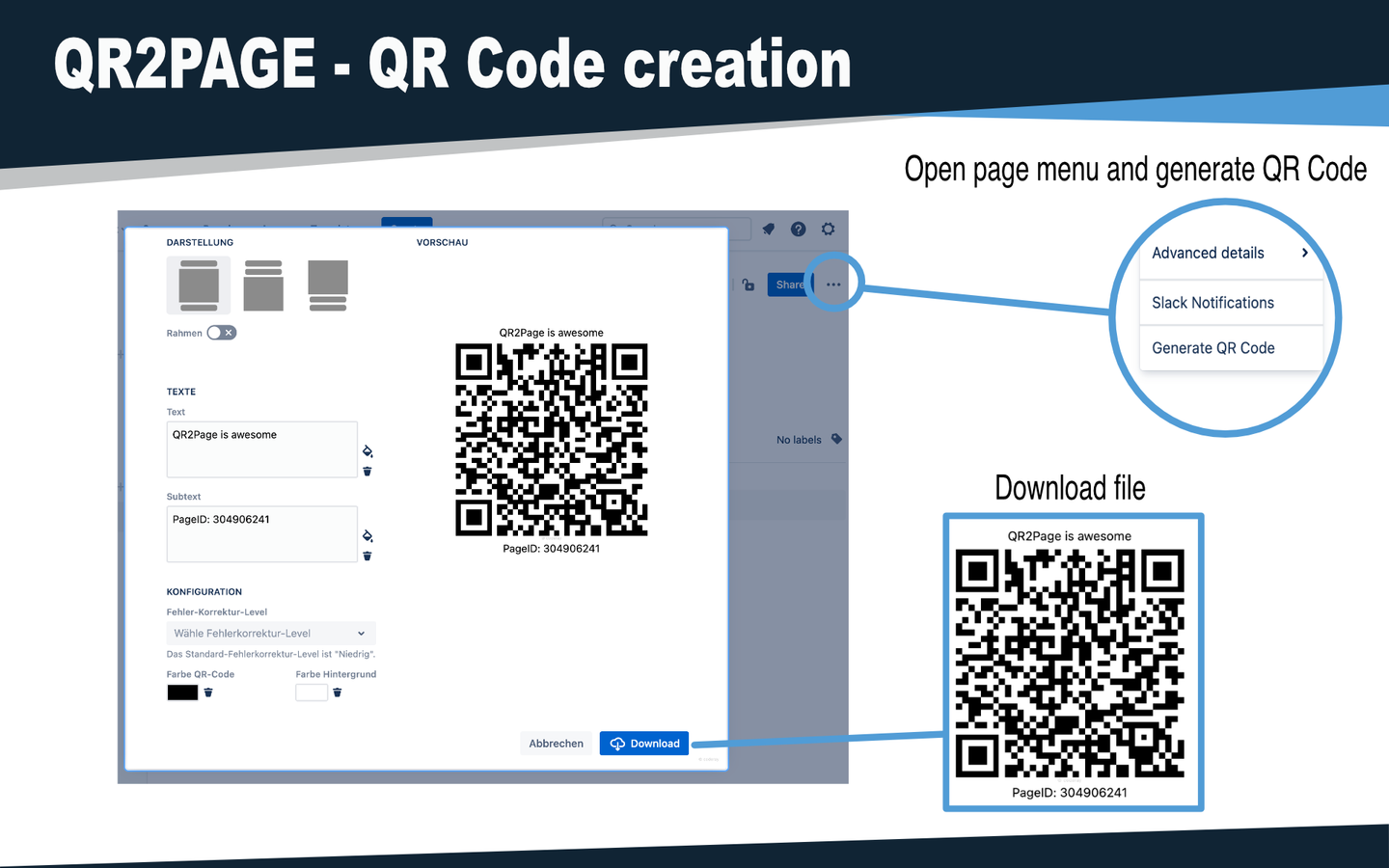Select the text-above-and-below layout option
1389x868 pixels.
coord(199,285)
